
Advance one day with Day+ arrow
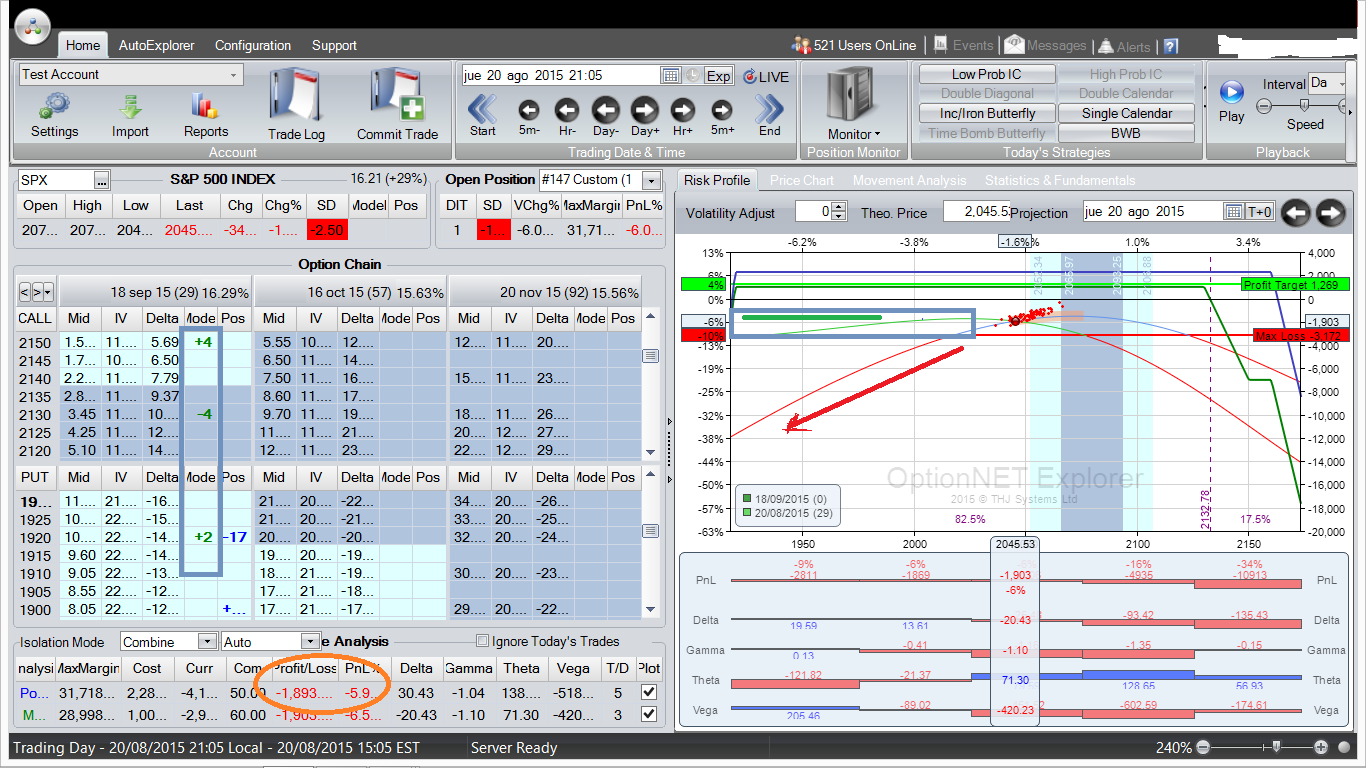644,109
